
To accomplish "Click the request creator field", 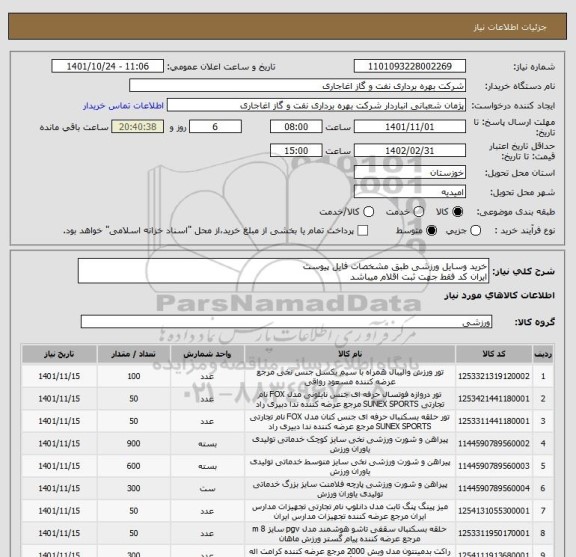I will click(316, 106).
